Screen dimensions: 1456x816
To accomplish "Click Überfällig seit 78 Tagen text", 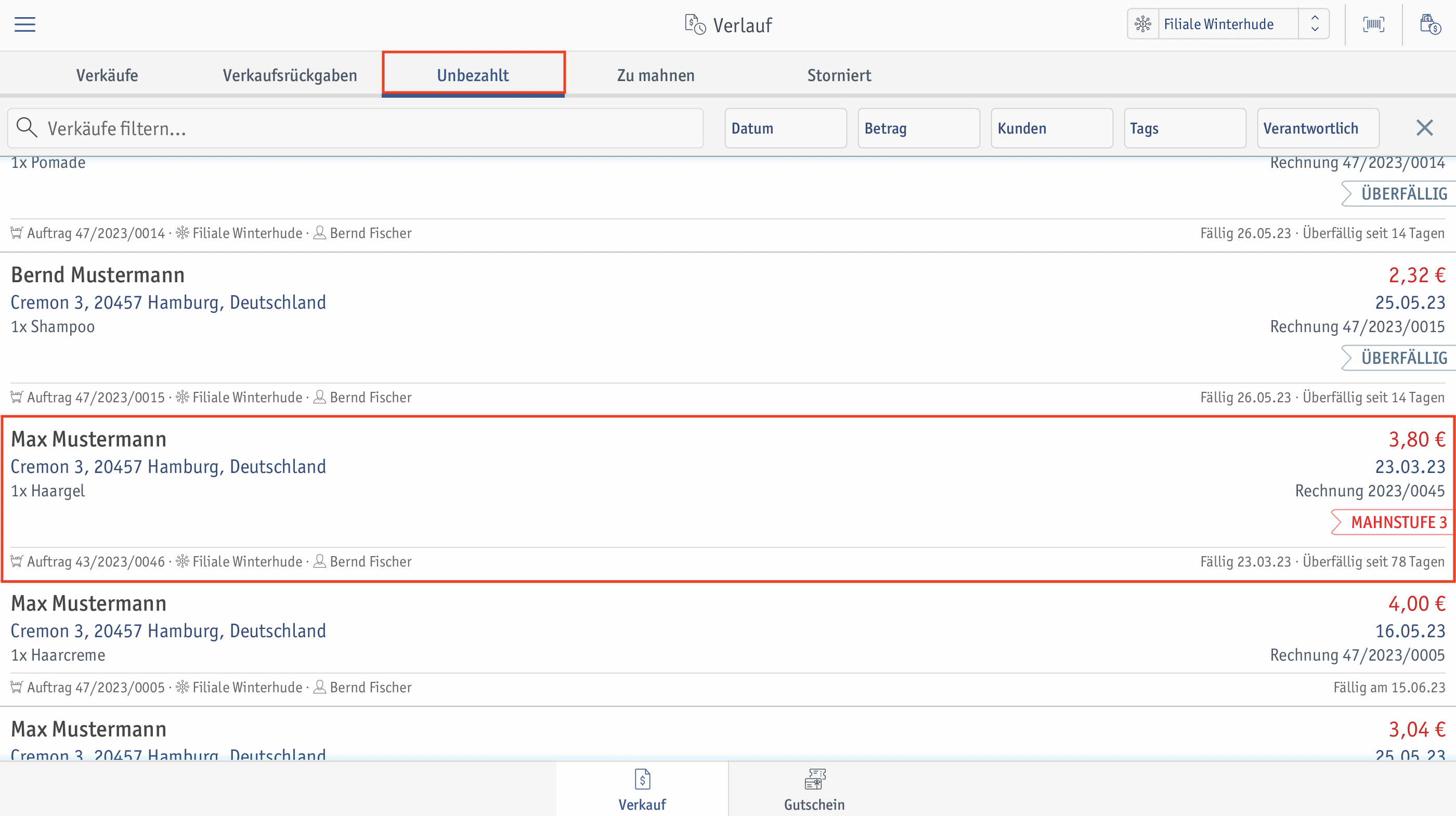I will (1373, 562).
